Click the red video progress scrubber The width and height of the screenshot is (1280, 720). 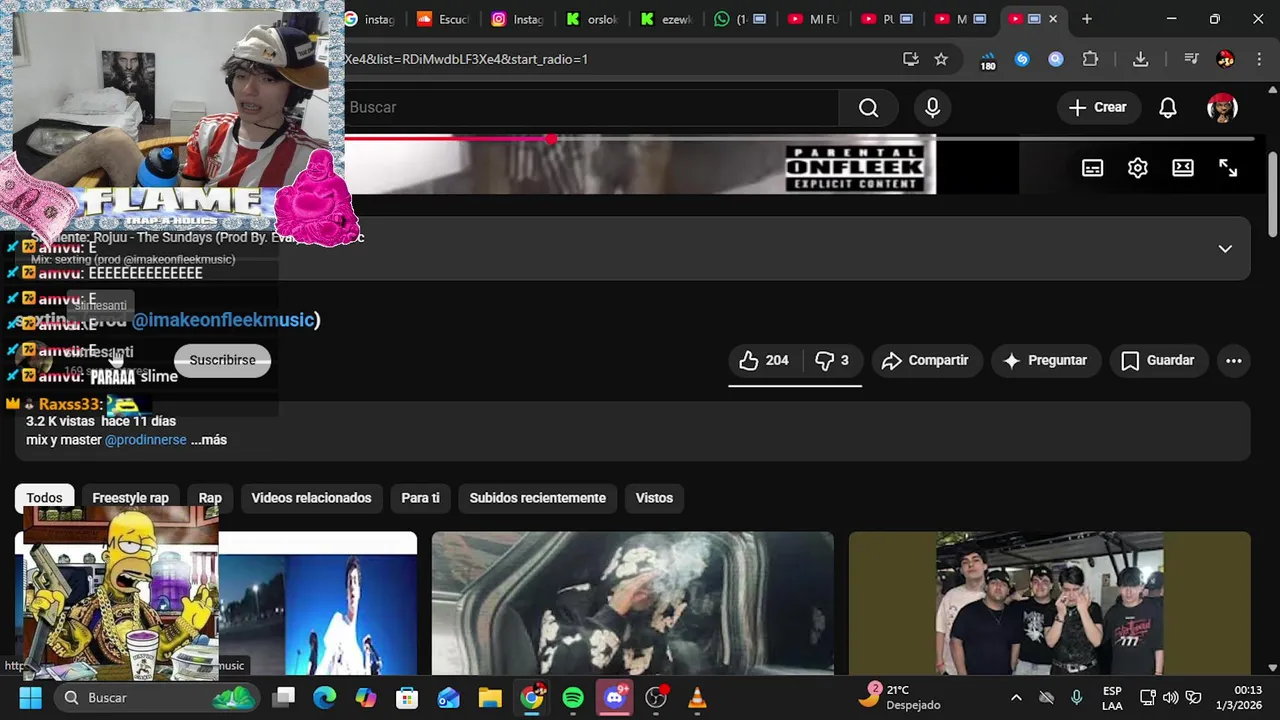pyautogui.click(x=551, y=138)
